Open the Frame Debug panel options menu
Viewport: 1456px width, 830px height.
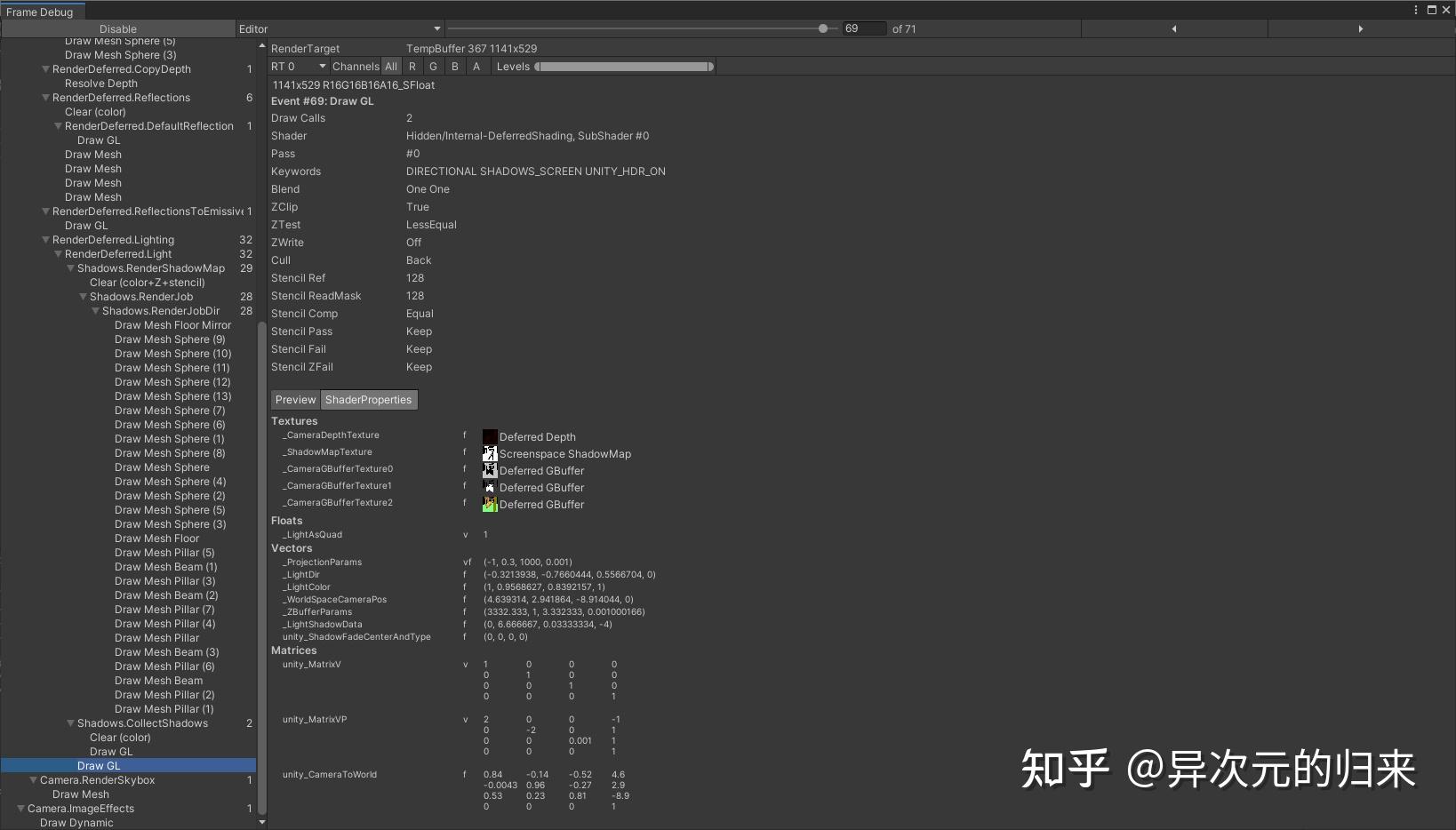(x=1414, y=10)
